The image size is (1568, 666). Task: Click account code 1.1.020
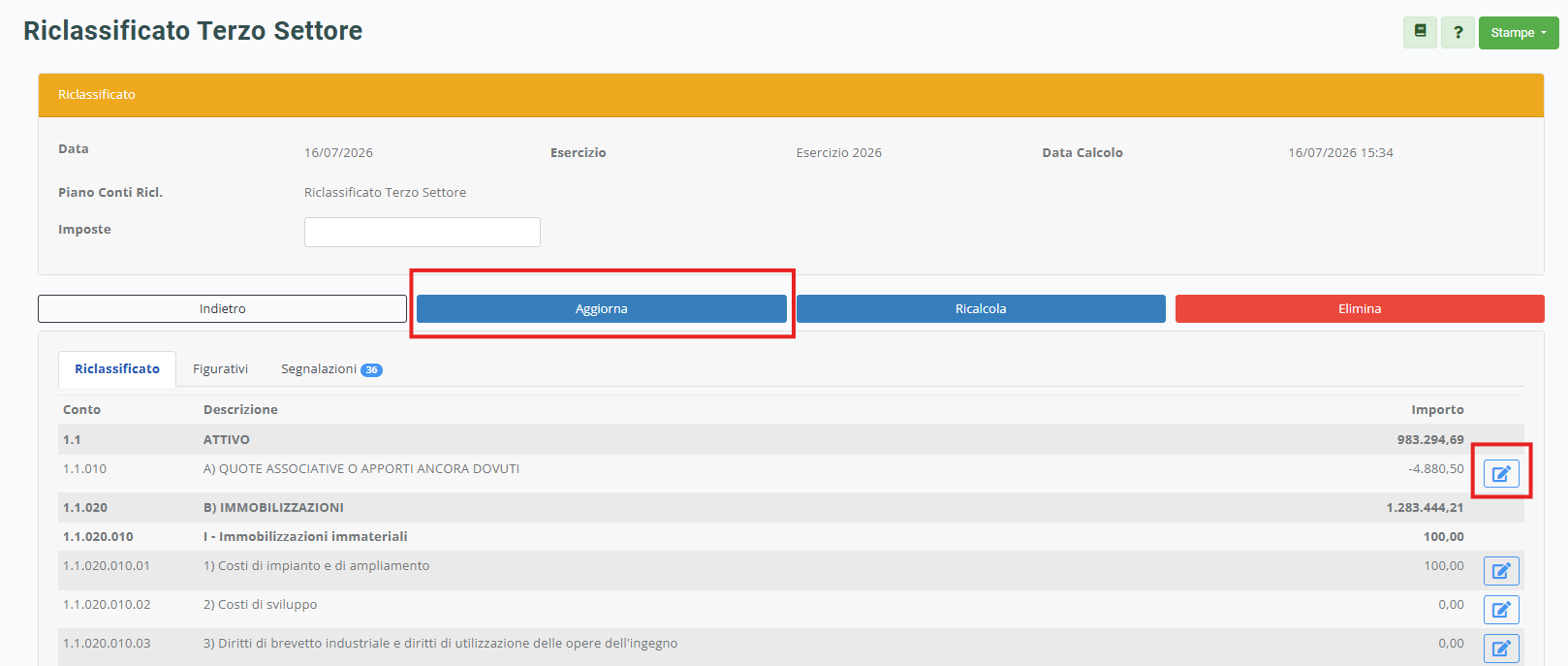[85, 508]
